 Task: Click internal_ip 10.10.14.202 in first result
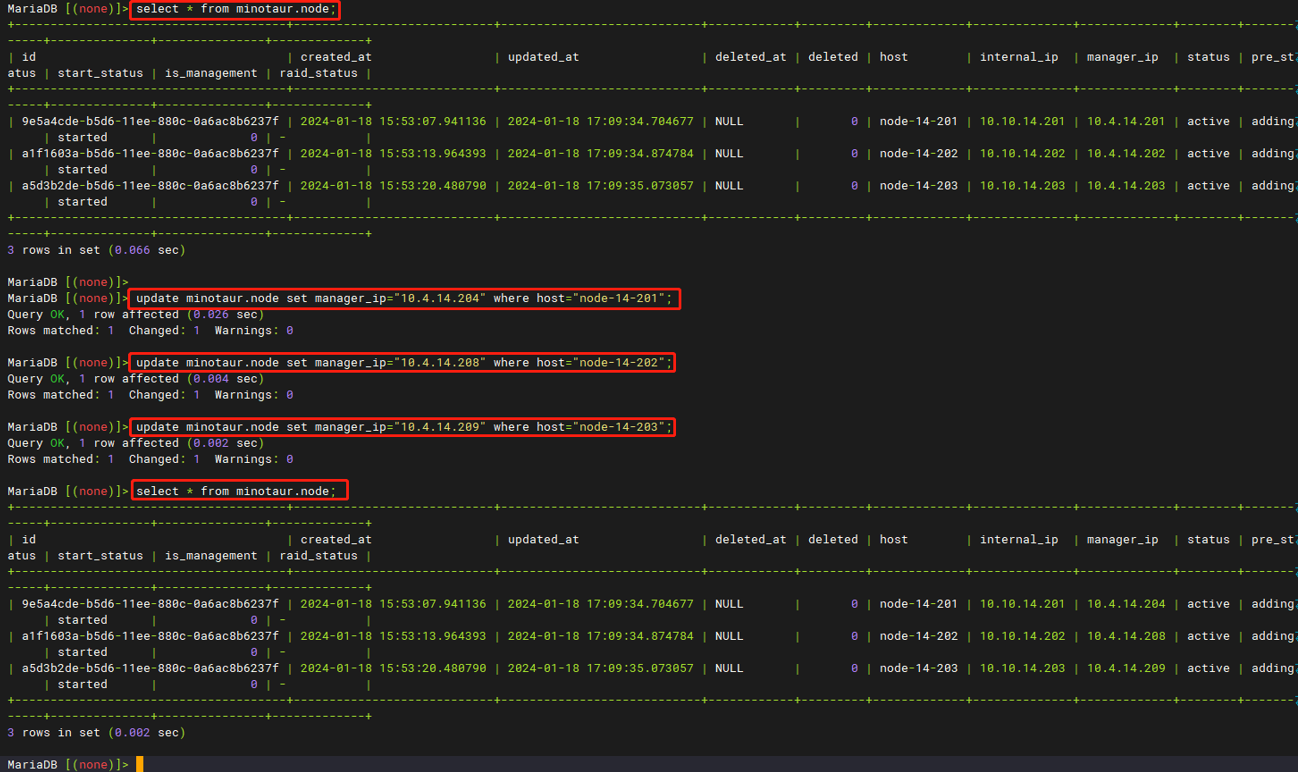(1022, 153)
